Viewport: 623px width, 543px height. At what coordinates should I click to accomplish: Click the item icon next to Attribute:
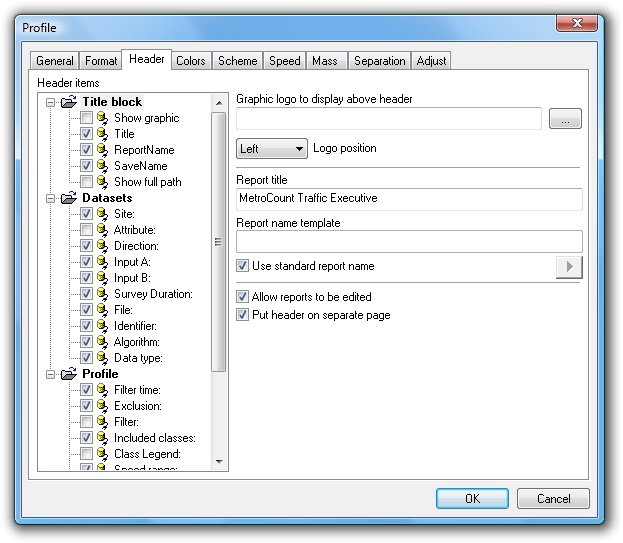coord(103,230)
